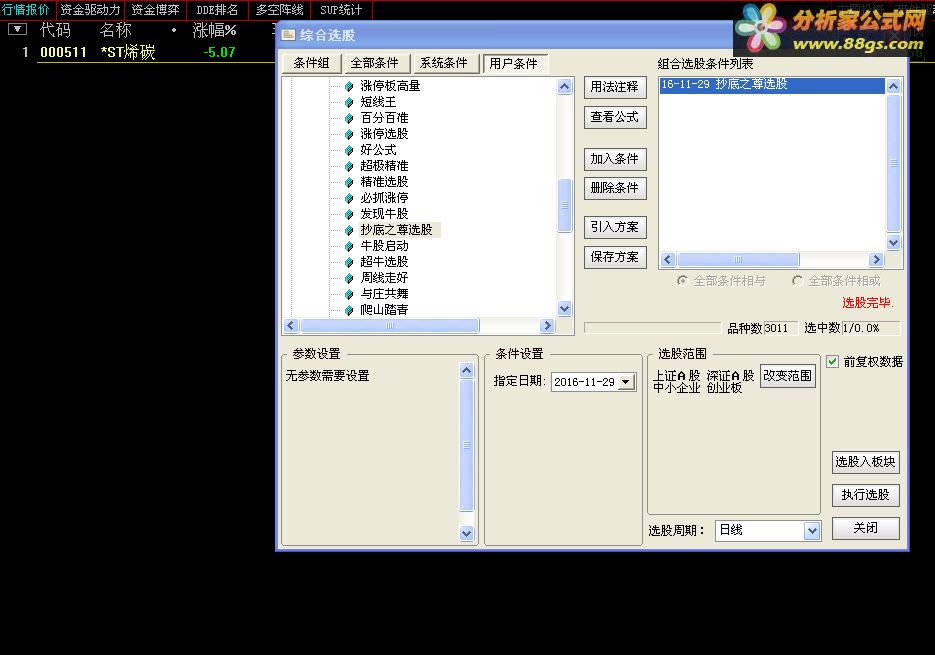This screenshot has width=935, height=655.
Task: Click the formula tree horizontal scrollbar thumb
Action: point(390,326)
